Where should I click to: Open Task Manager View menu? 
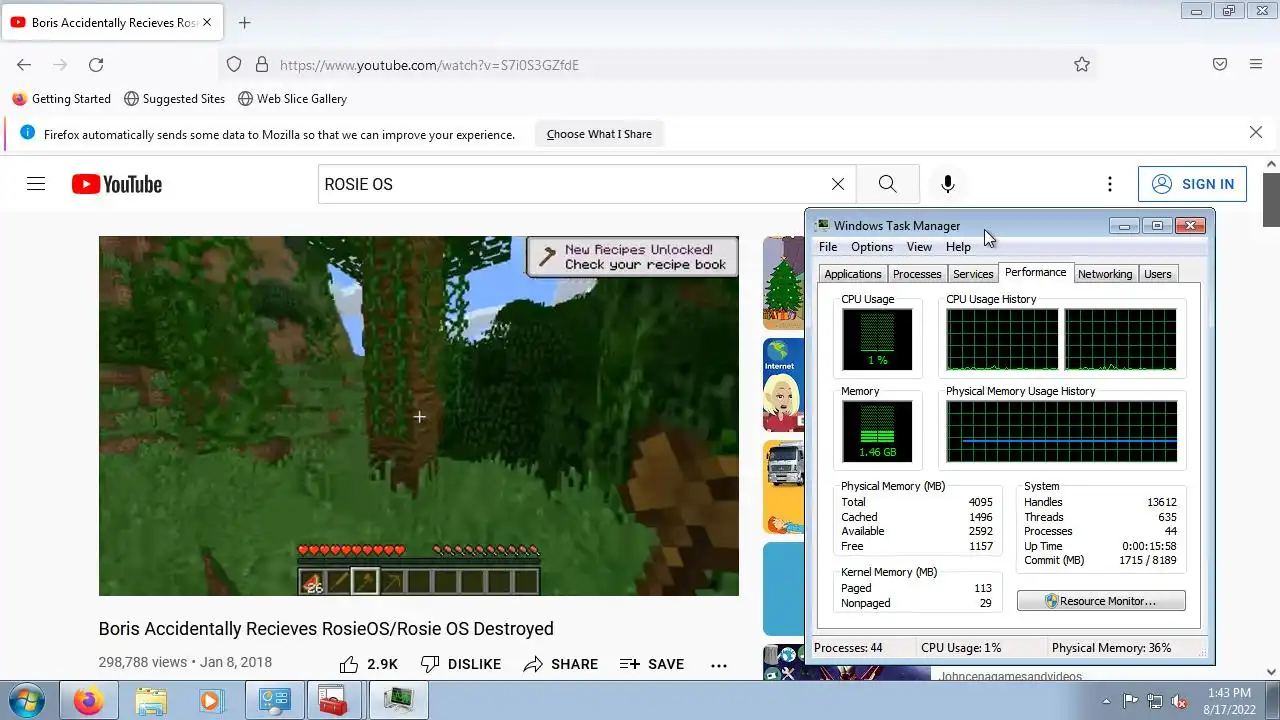[919, 247]
